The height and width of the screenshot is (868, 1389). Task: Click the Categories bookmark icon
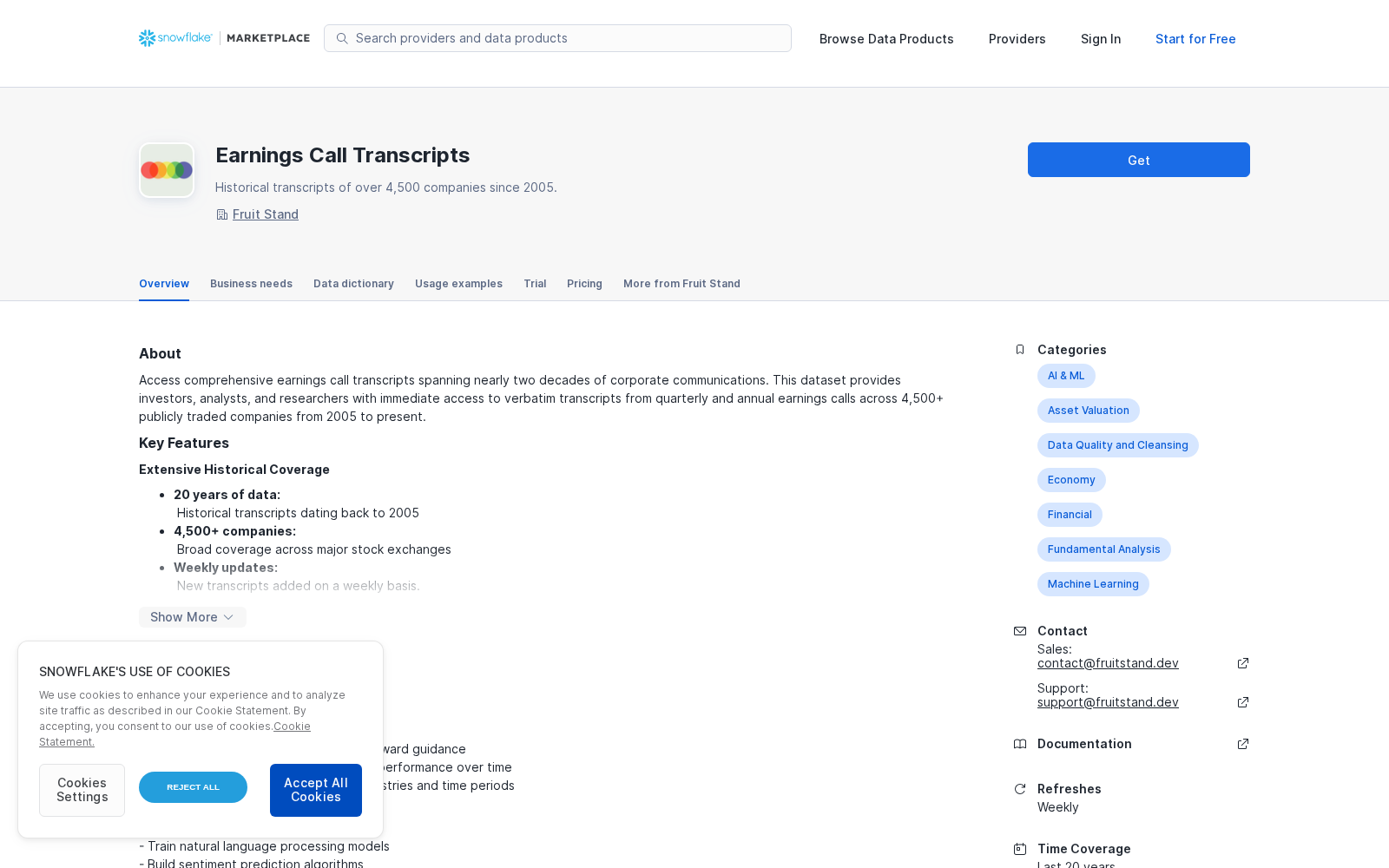1020,350
